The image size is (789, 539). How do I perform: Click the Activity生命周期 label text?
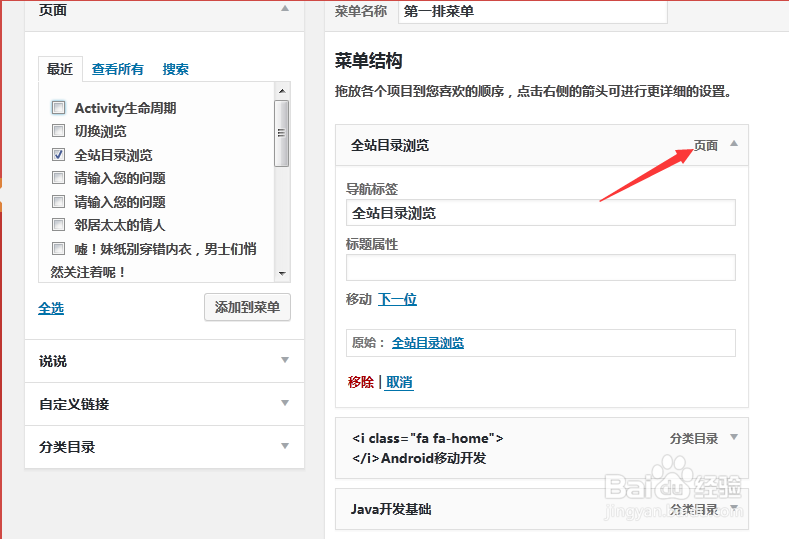[125, 108]
